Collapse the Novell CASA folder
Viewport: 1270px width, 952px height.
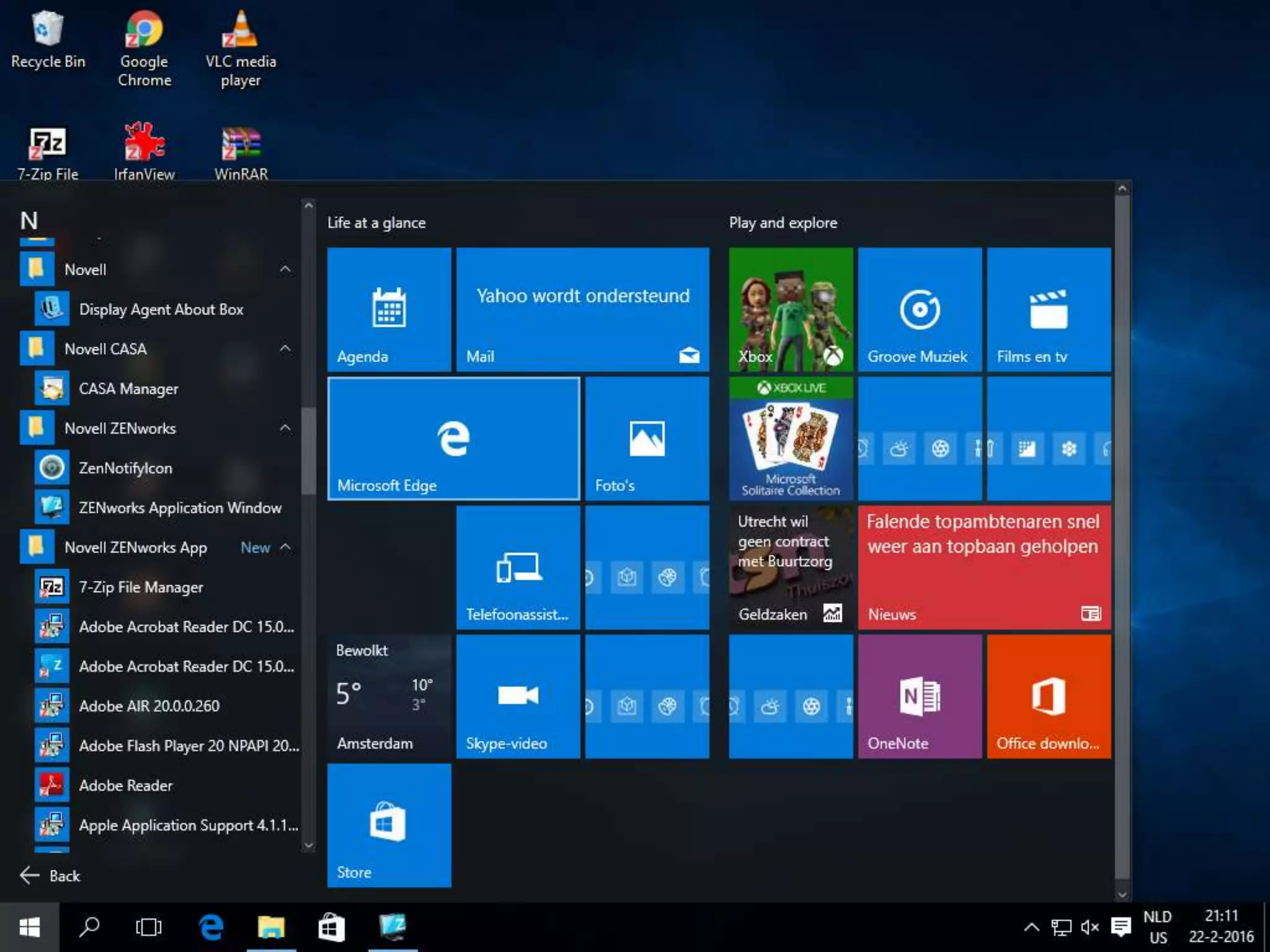[285, 348]
